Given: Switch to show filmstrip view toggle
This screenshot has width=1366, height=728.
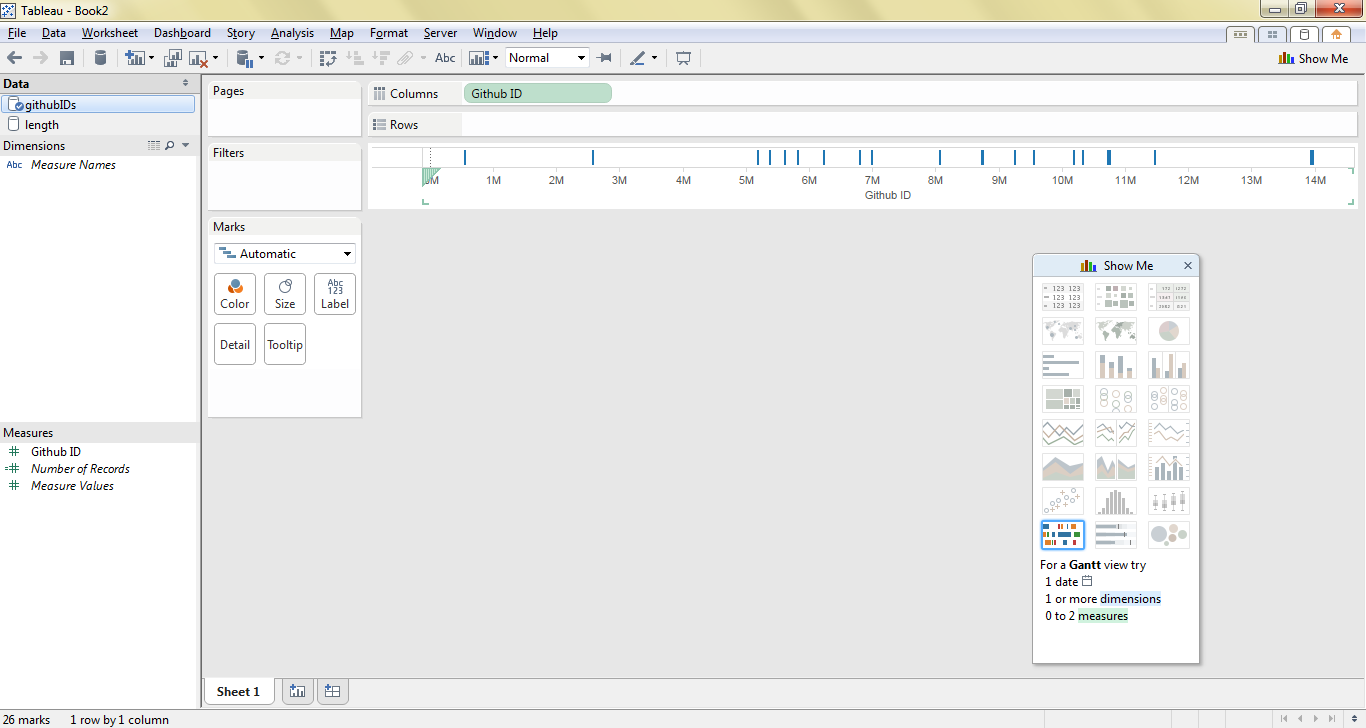Looking at the screenshot, I should 1240,34.
